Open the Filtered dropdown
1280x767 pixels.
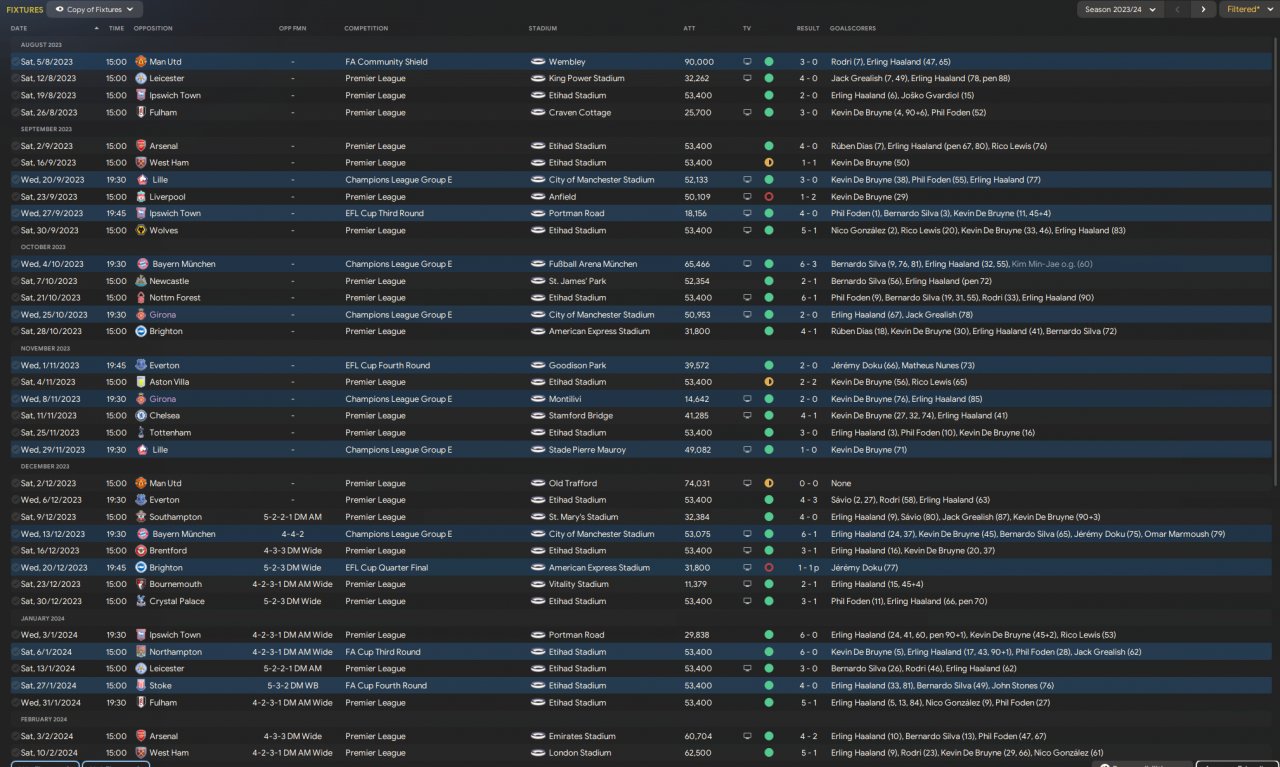[1248, 9]
